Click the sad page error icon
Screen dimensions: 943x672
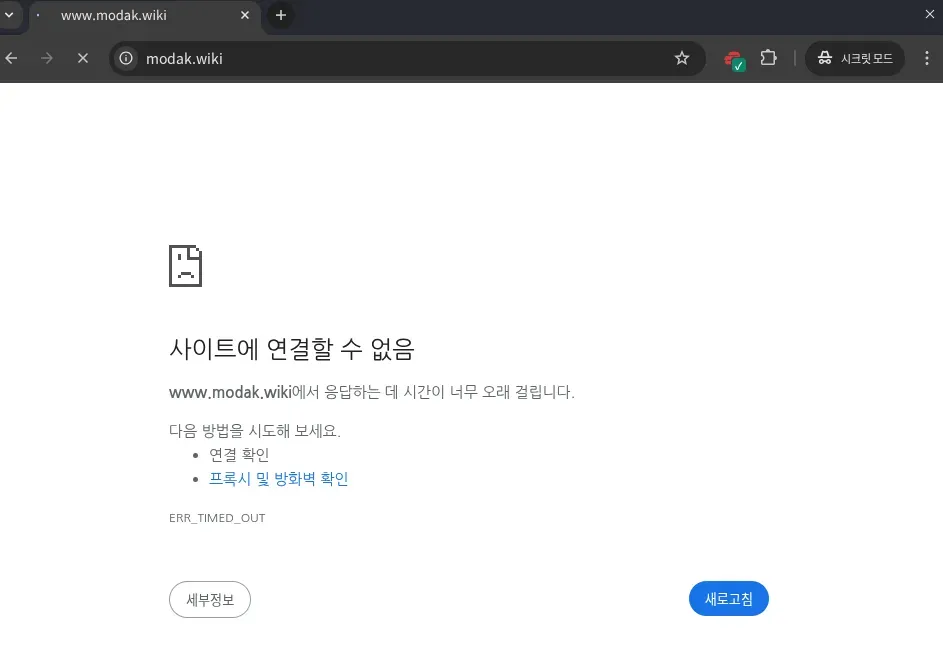click(x=185, y=266)
